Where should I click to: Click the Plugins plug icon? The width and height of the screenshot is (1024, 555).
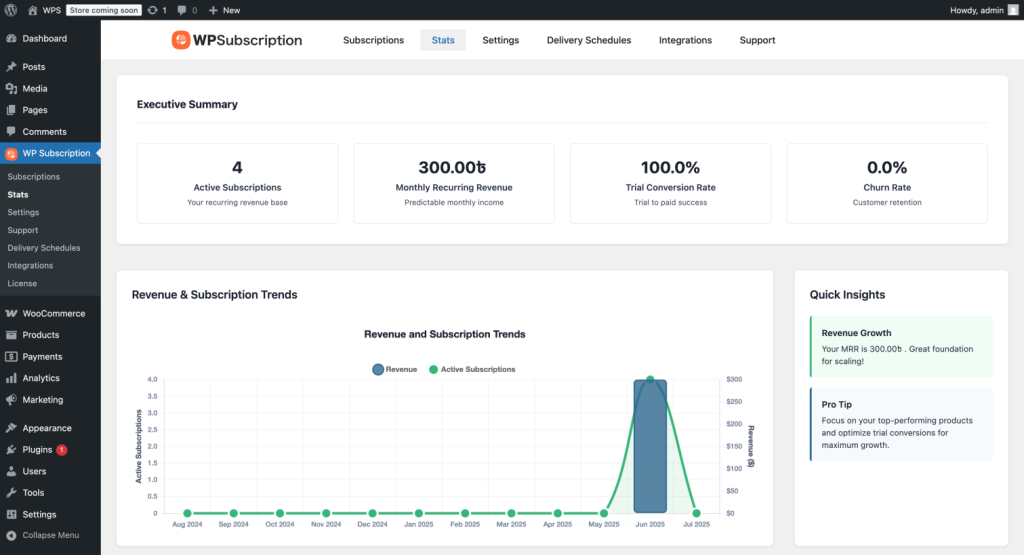11,449
